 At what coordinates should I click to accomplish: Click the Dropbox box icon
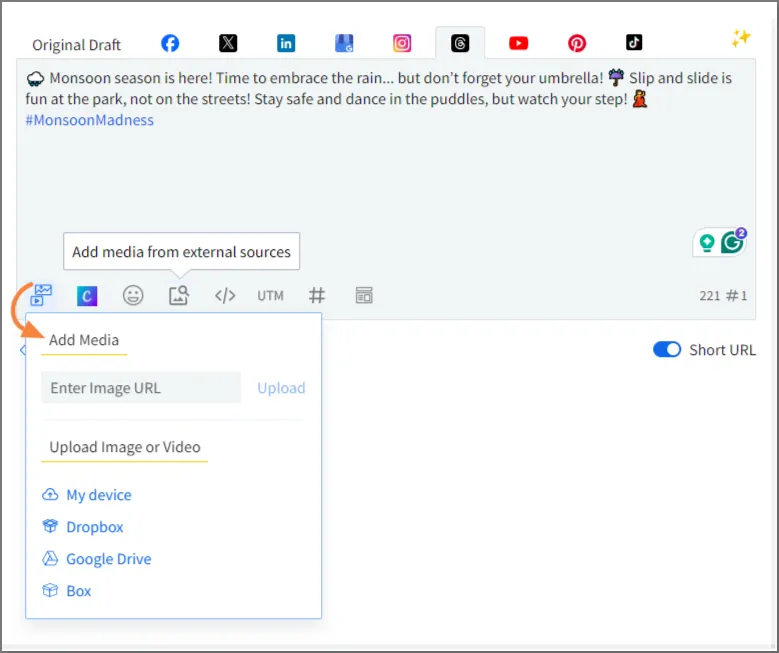point(50,526)
